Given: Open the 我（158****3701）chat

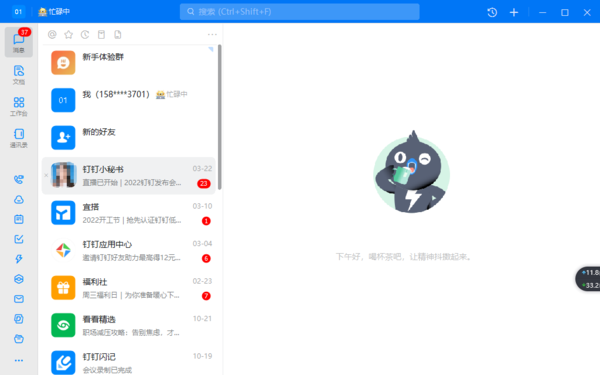Looking at the screenshot, I should pyautogui.click(x=129, y=100).
